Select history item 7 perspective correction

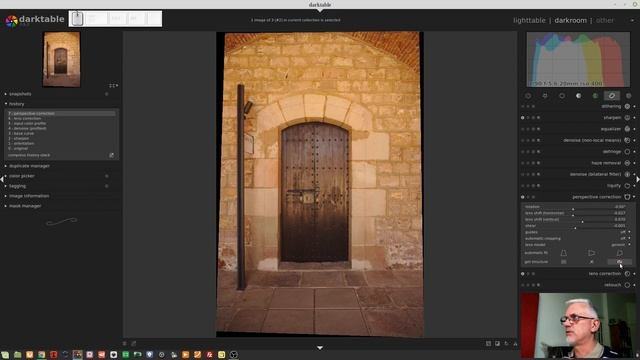click(61, 113)
